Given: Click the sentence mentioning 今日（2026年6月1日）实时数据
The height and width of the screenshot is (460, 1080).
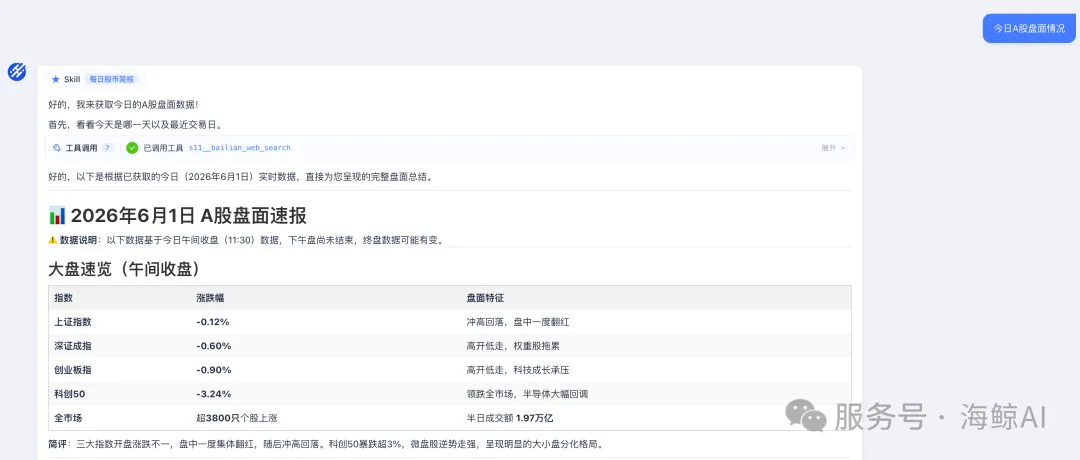Looking at the screenshot, I should click(x=240, y=177).
